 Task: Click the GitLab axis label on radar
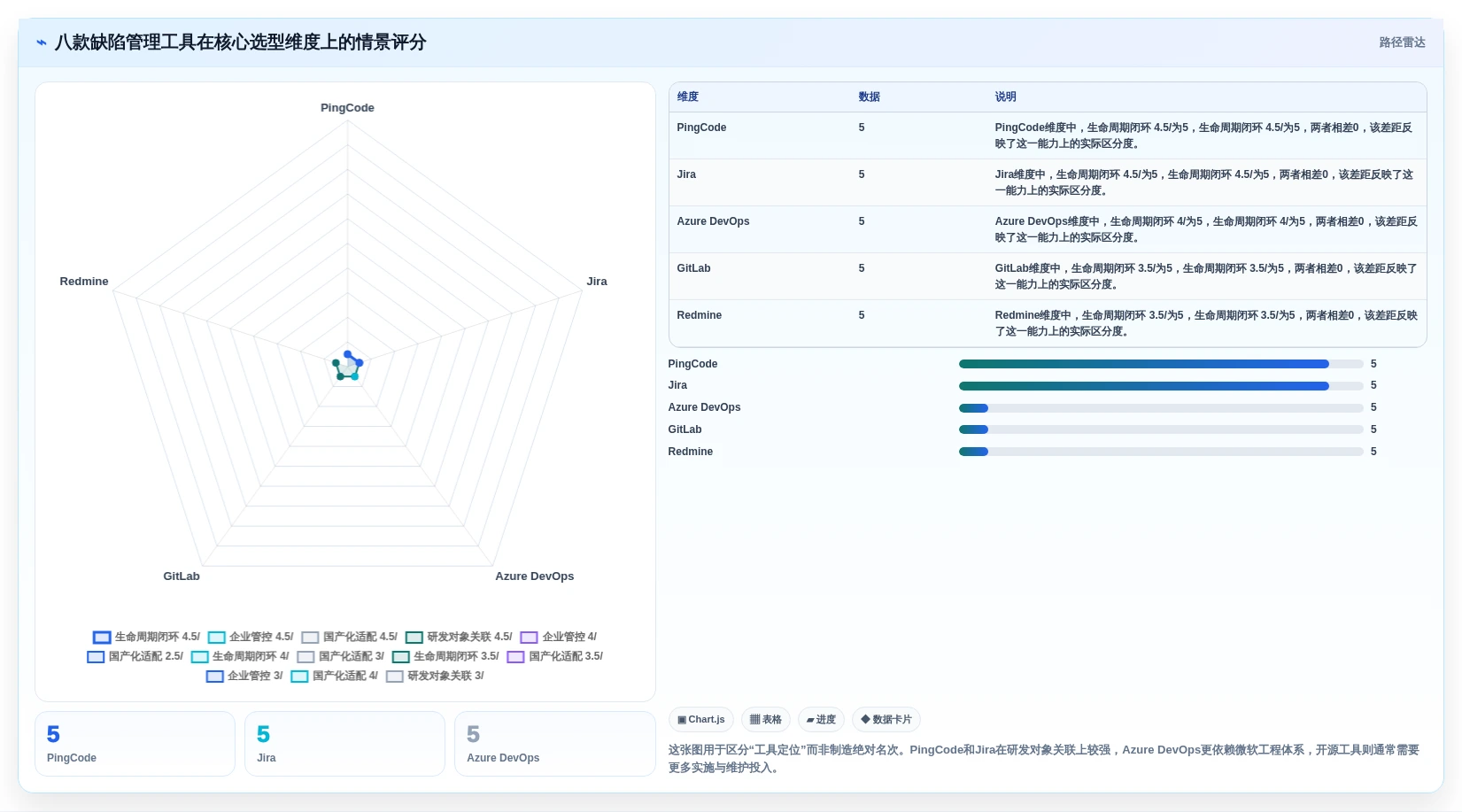(x=182, y=576)
